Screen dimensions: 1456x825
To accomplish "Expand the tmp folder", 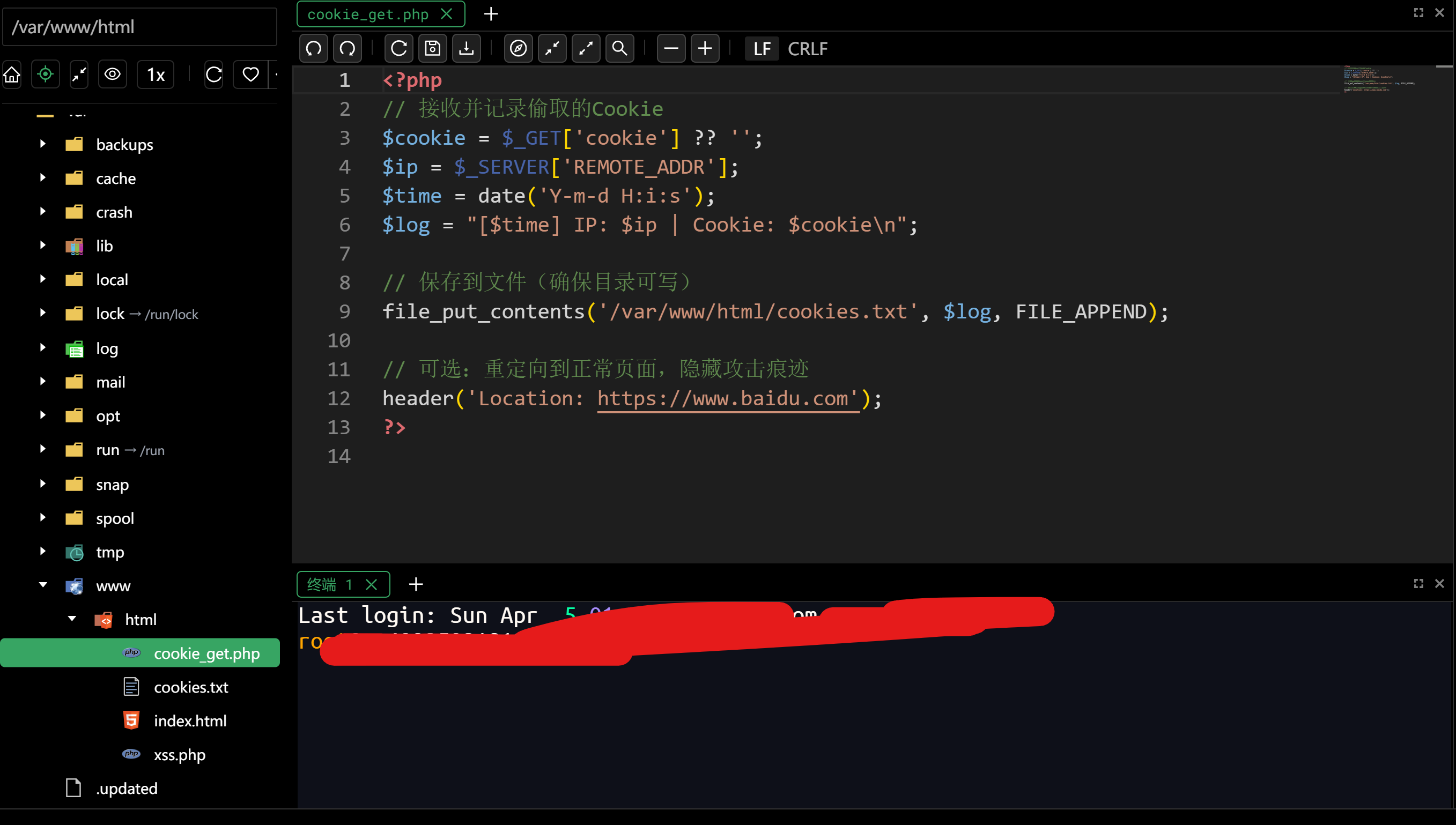I will coord(43,551).
